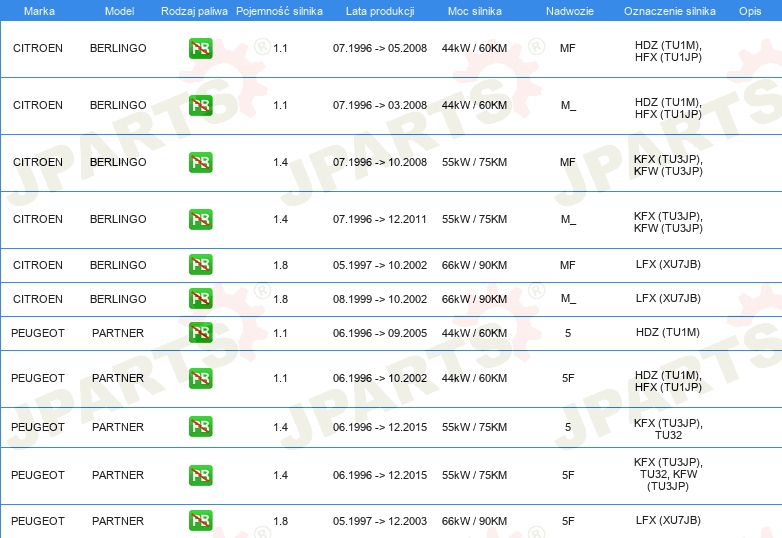Viewport: 782px width, 538px height.
Task: Click the Lata produkcji column header
Action: pos(379,10)
